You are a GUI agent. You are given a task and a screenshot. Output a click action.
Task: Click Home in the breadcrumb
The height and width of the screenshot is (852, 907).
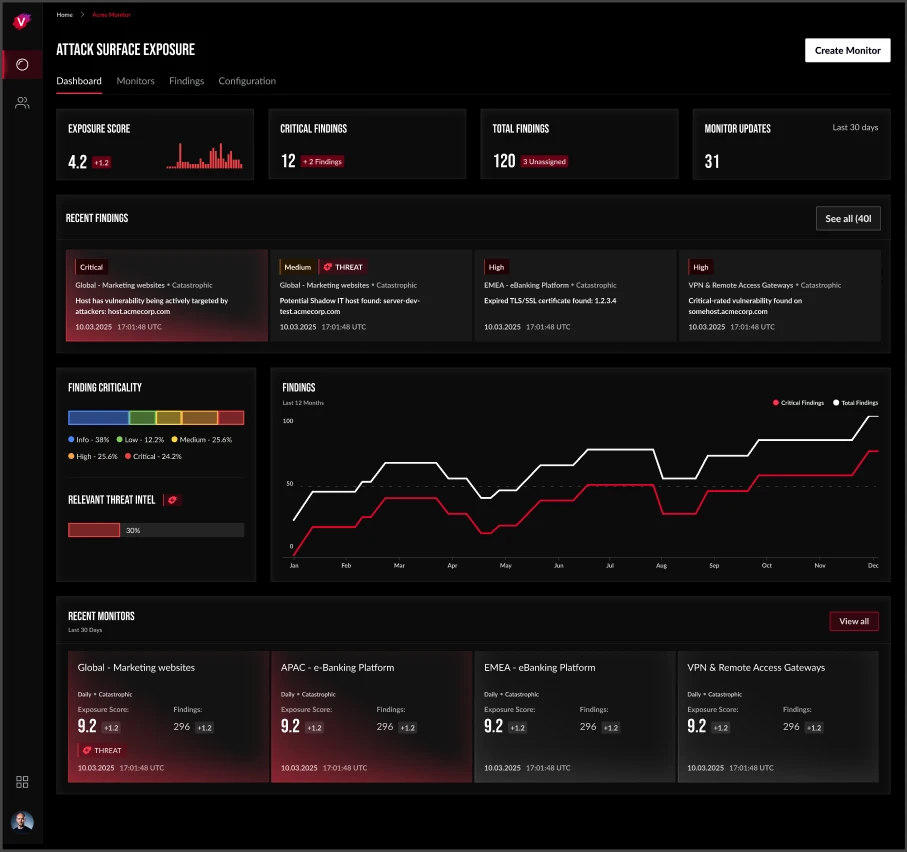pos(64,14)
